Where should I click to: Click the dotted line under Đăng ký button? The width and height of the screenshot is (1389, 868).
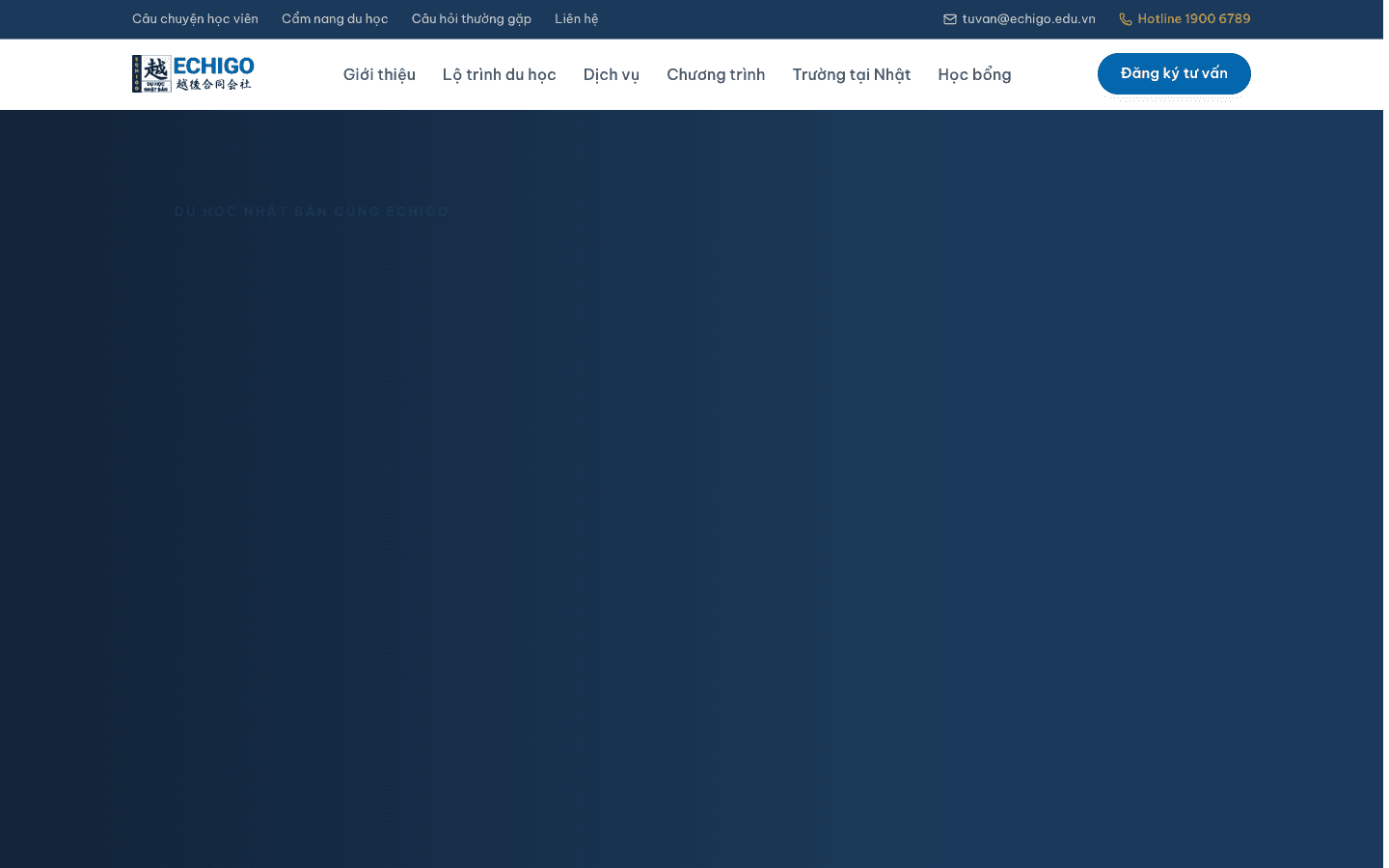click(x=1174, y=98)
